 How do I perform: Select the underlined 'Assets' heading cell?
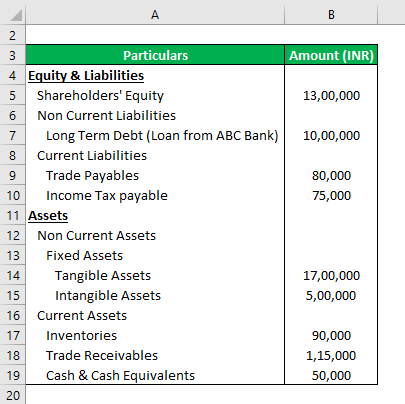[155, 215]
